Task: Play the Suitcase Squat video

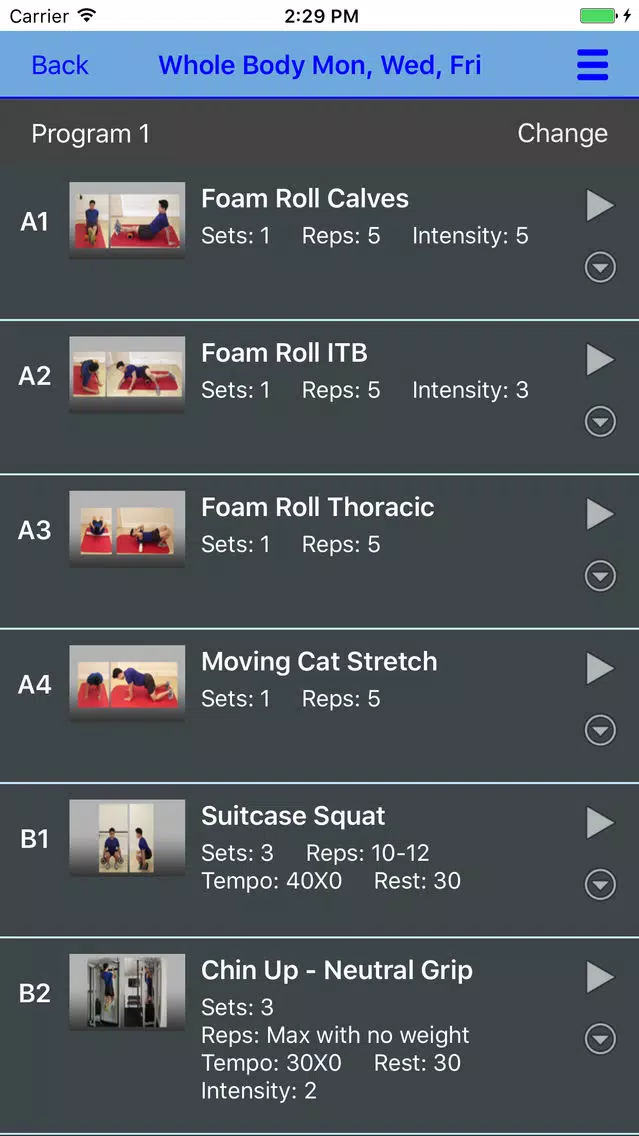Action: click(x=600, y=823)
